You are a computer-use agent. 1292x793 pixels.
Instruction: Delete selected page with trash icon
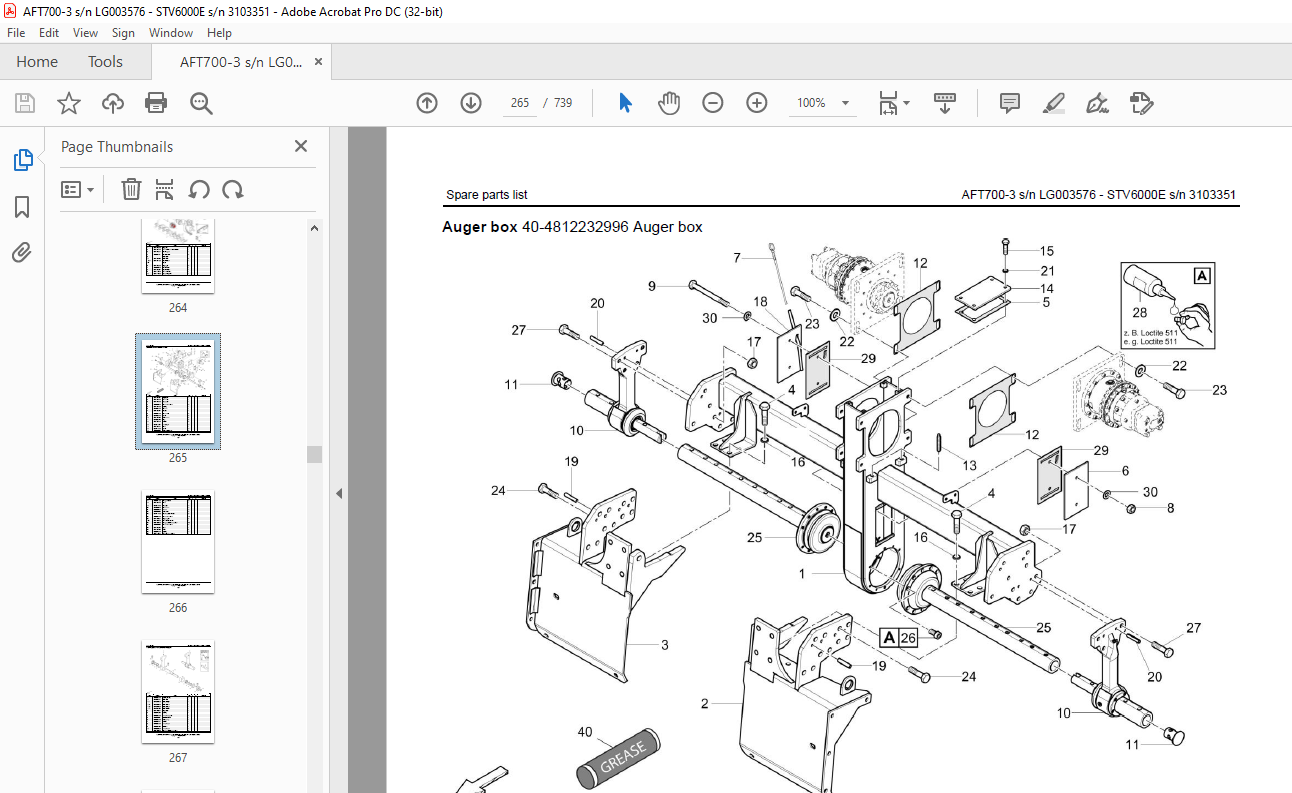[x=131, y=189]
